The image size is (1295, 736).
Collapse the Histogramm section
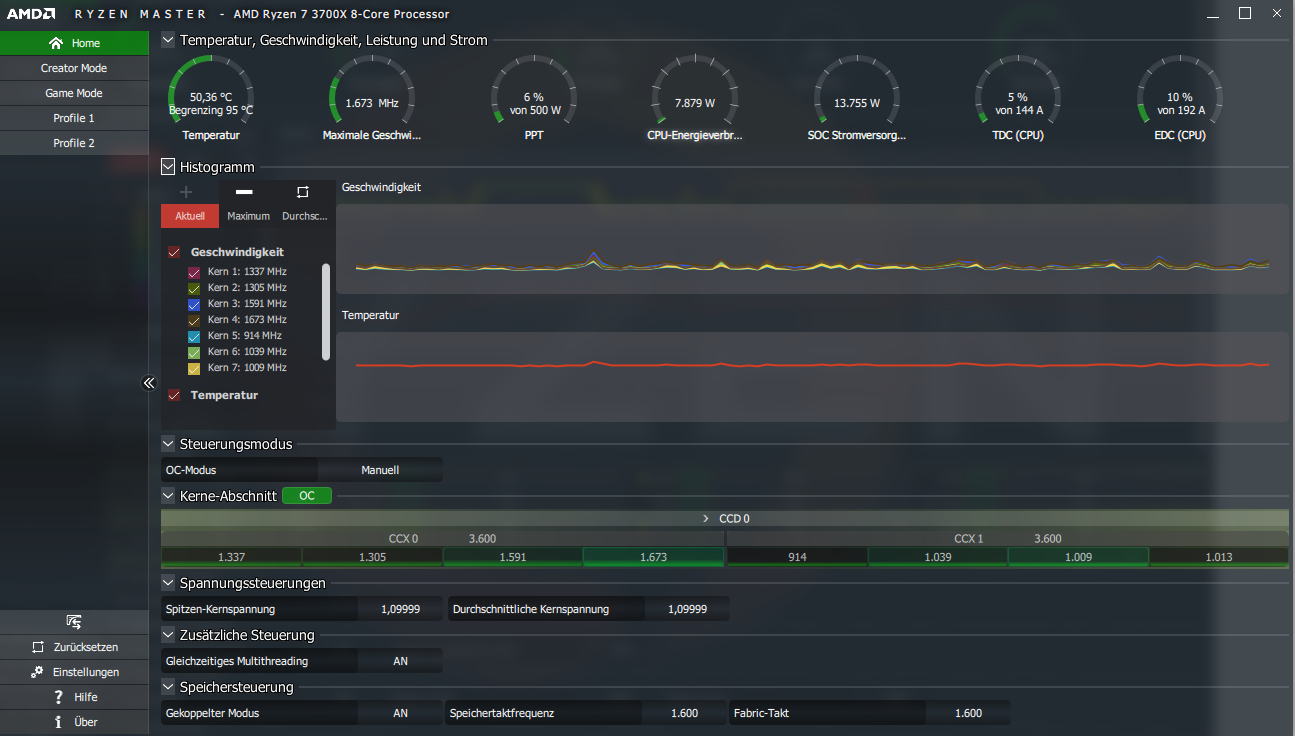(x=168, y=167)
